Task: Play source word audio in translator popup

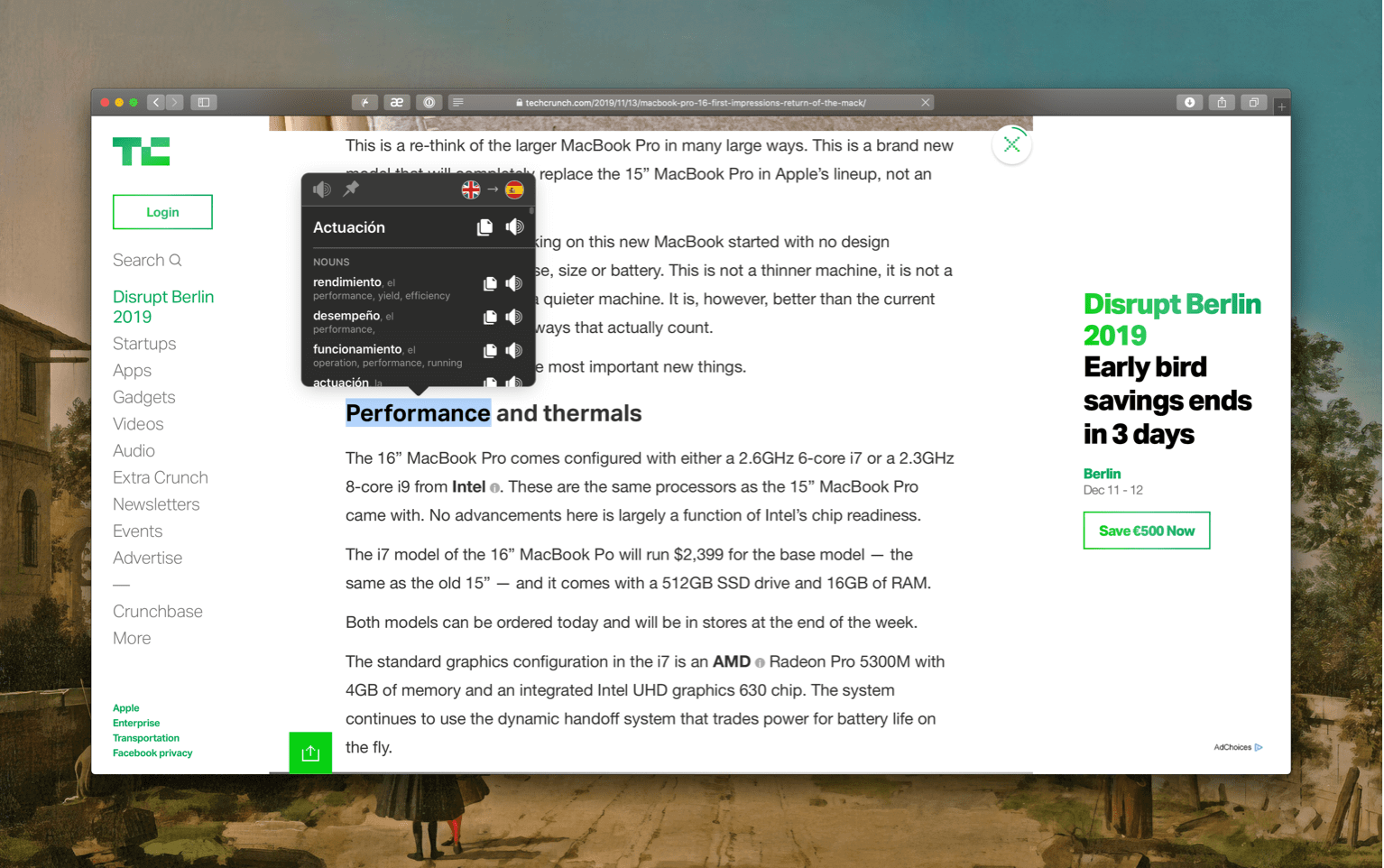Action: coord(322,189)
